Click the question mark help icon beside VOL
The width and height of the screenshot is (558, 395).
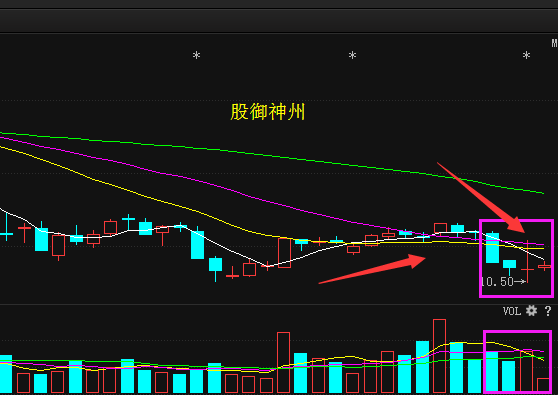click(x=548, y=311)
